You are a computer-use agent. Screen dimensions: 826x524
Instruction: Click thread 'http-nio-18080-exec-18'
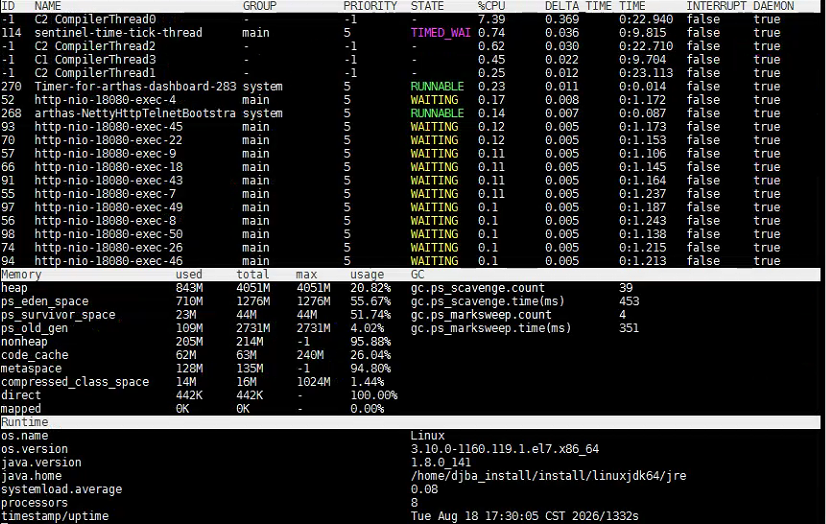[109, 167]
